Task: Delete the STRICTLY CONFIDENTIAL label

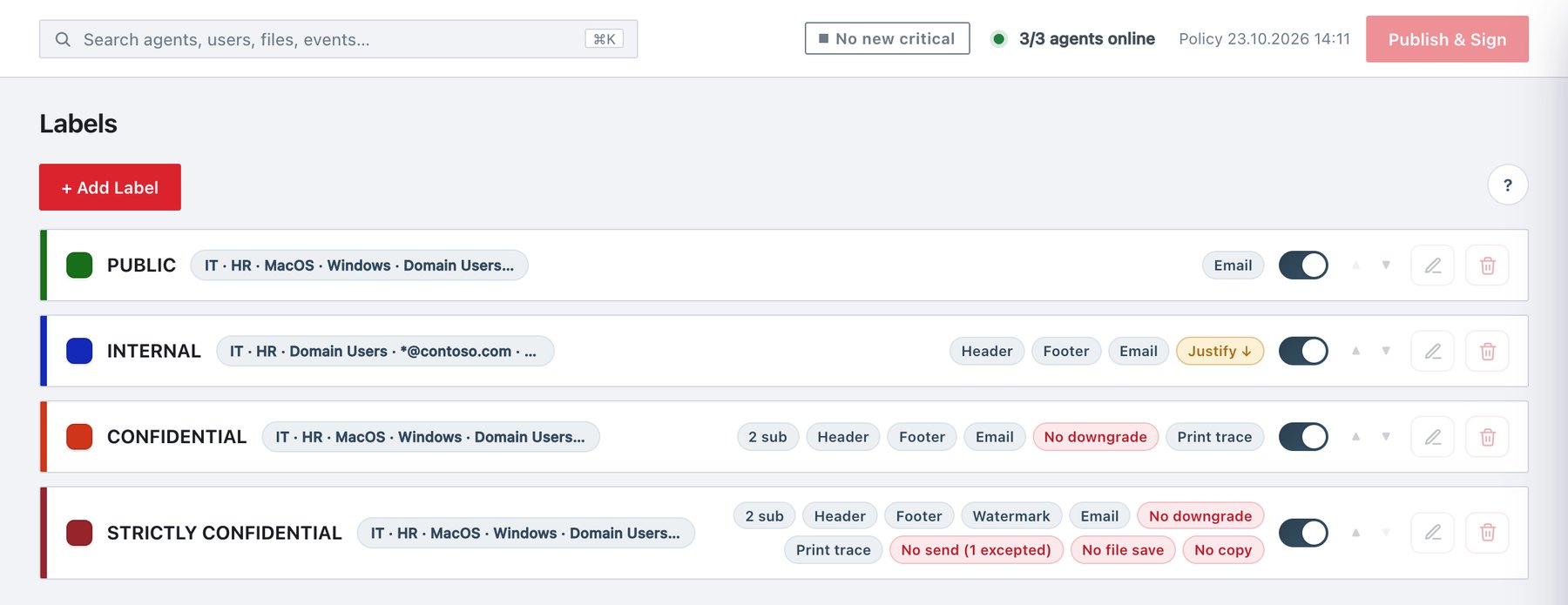Action: (x=1487, y=533)
